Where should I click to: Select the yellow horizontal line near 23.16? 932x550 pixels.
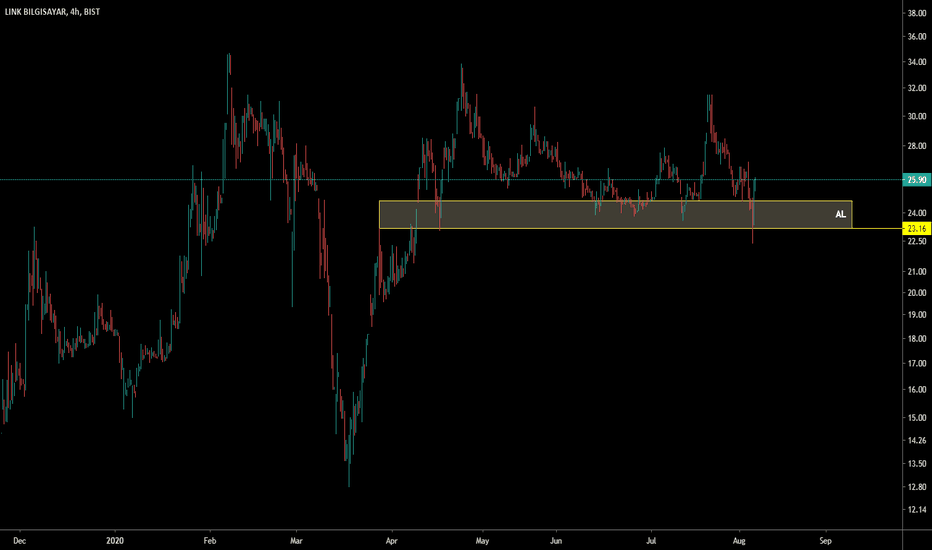[877, 228]
